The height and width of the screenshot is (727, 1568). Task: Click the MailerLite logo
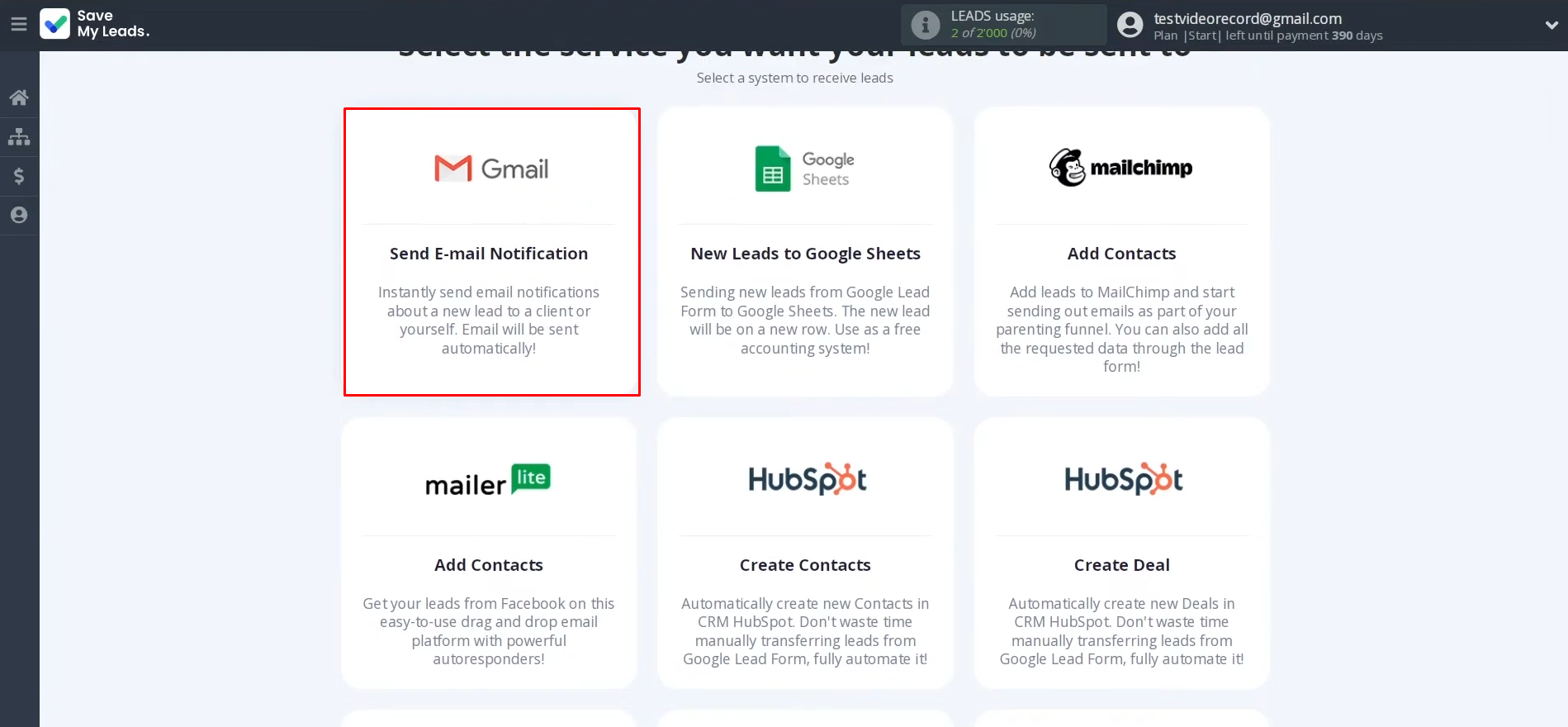click(488, 480)
